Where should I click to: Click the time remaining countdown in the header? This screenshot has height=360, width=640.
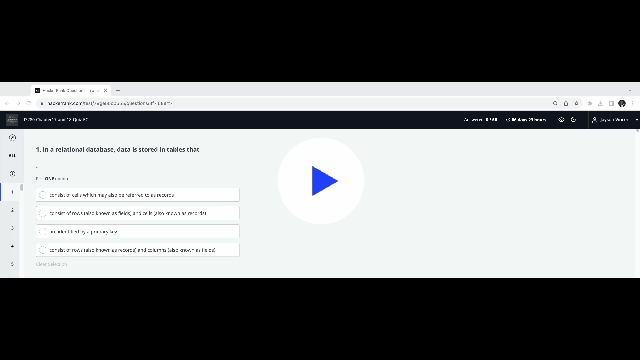(526, 120)
